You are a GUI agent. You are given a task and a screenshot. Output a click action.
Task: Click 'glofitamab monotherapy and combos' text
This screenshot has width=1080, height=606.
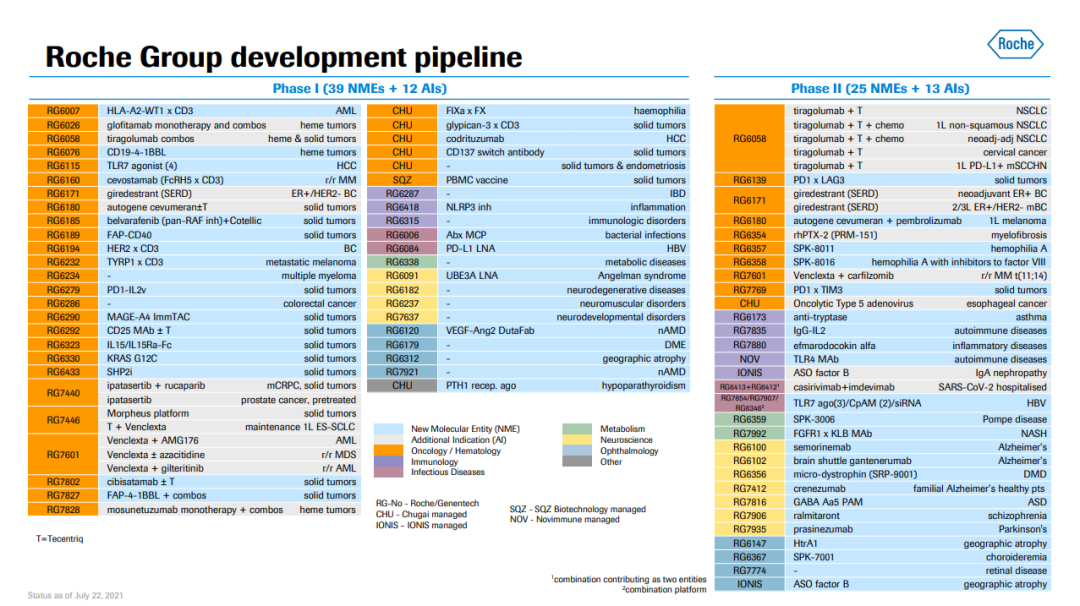[186, 125]
